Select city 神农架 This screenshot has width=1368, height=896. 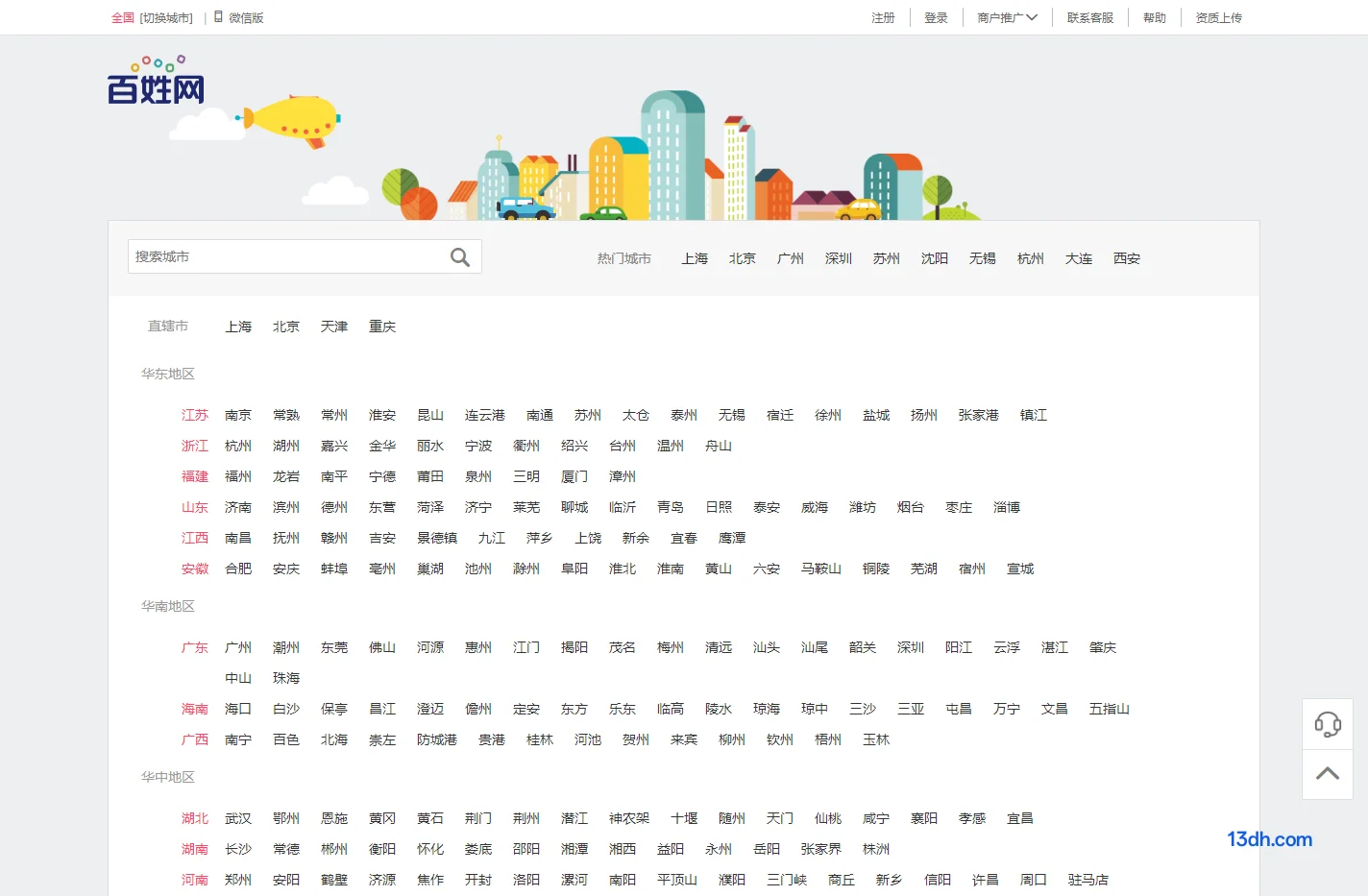pos(629,818)
